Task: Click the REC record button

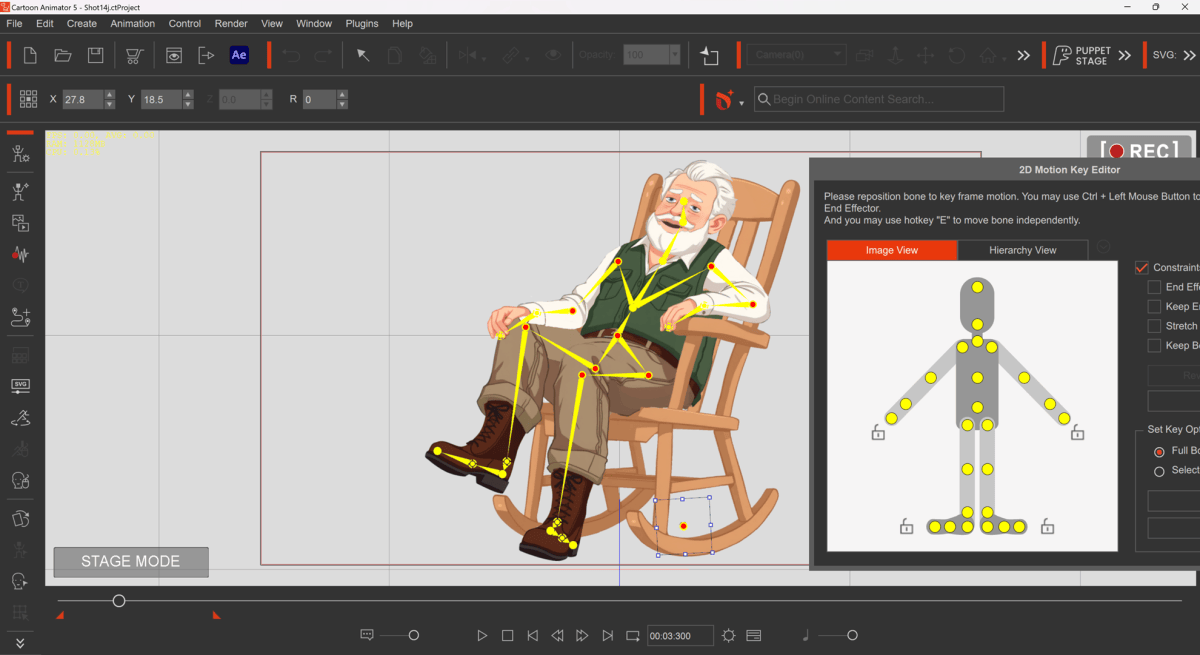Action: pyautogui.click(x=1139, y=150)
